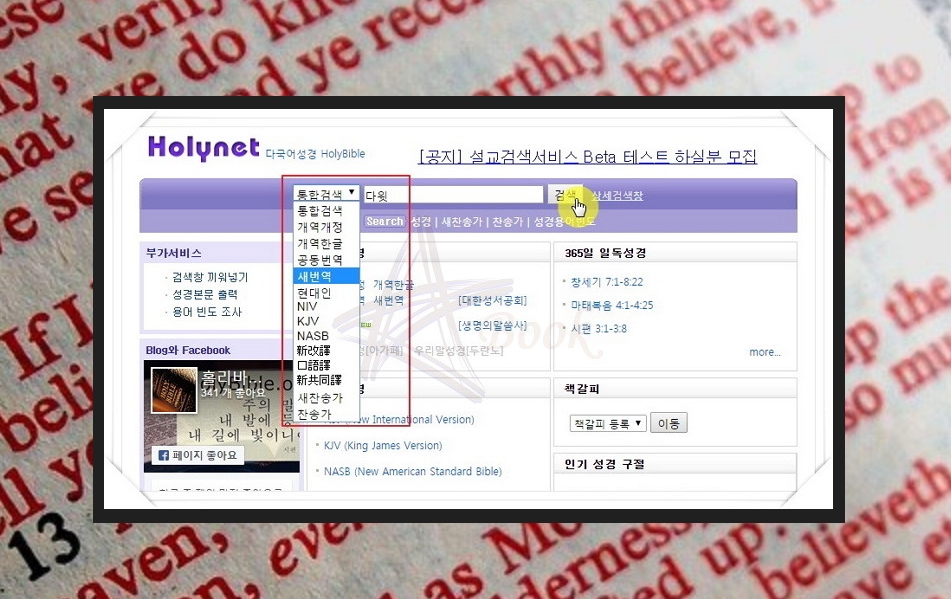The height and width of the screenshot is (599, 951).
Task: Collapse the 통합검색 search type combo box
Action: (x=326, y=193)
